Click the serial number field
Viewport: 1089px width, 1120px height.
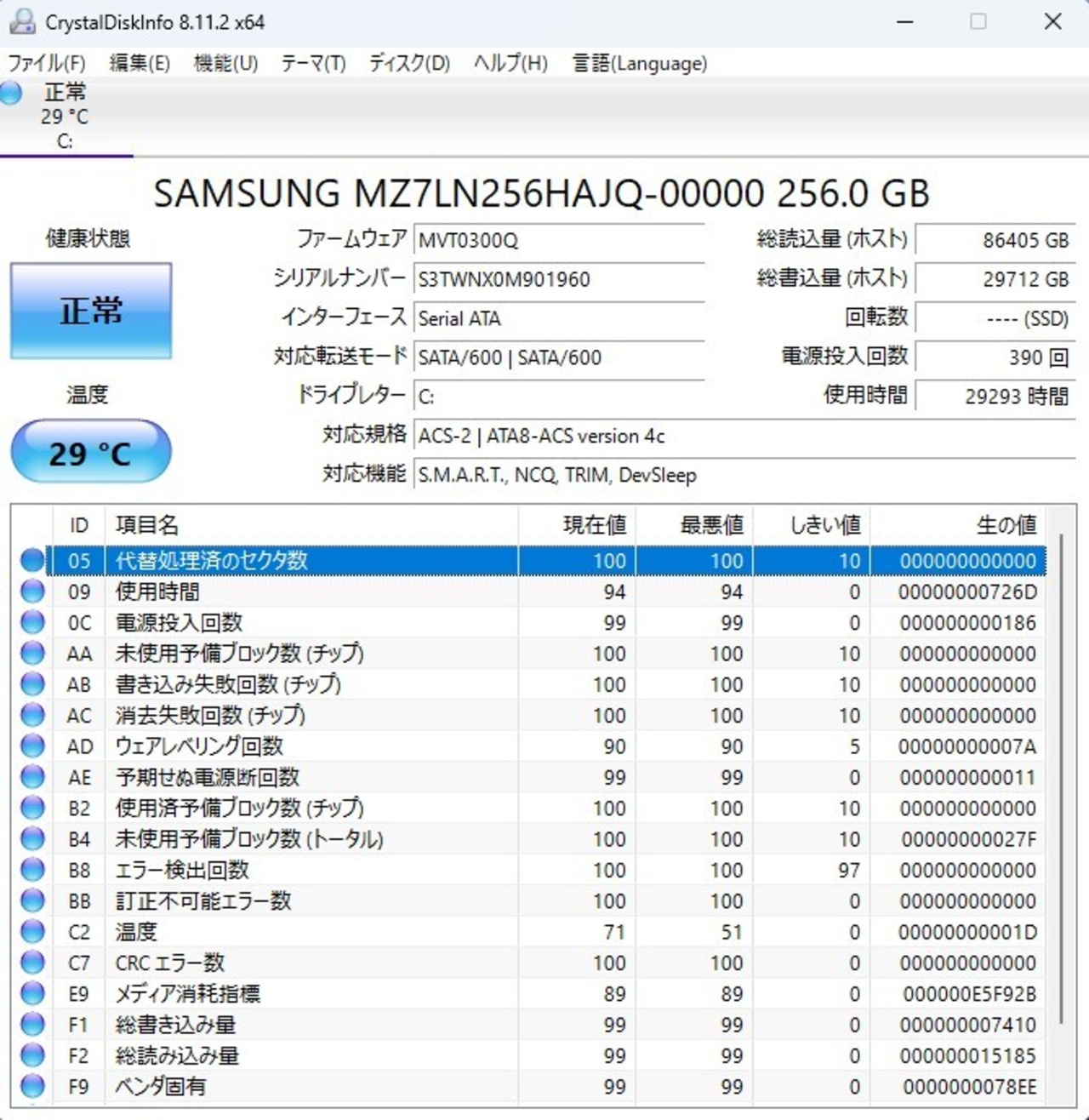coord(559,279)
